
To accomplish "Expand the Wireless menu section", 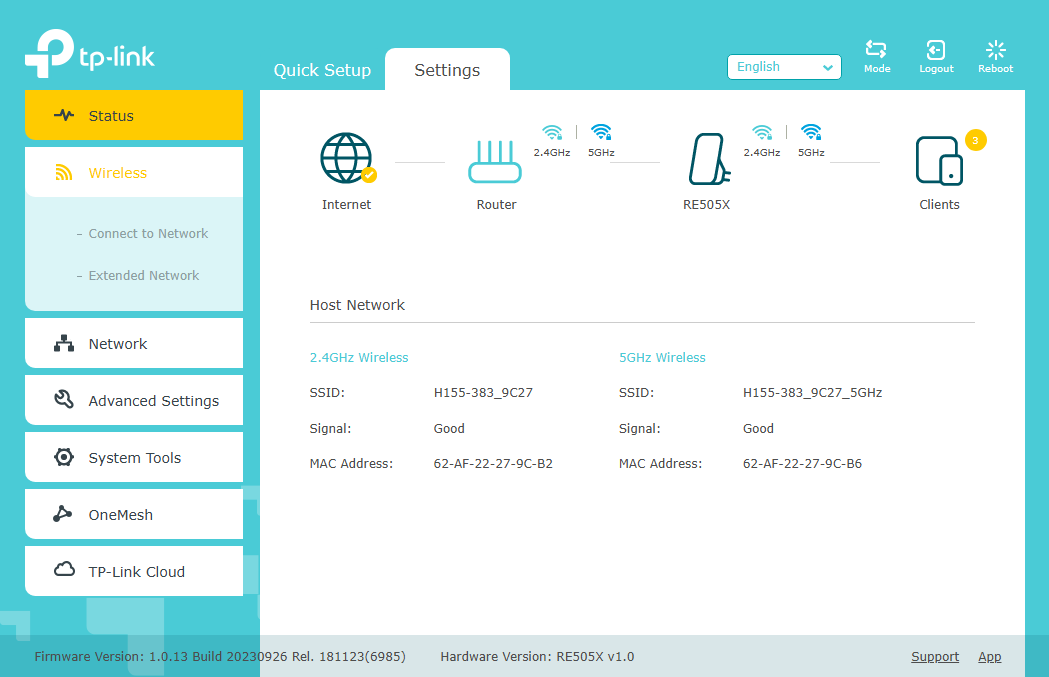I will click(134, 173).
